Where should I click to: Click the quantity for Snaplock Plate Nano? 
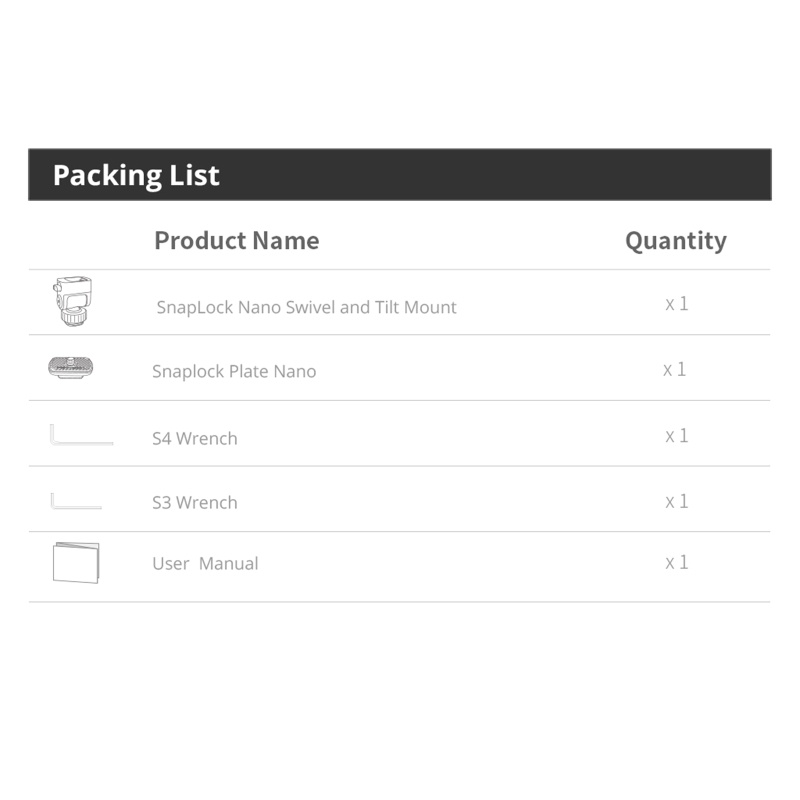[x=675, y=370]
